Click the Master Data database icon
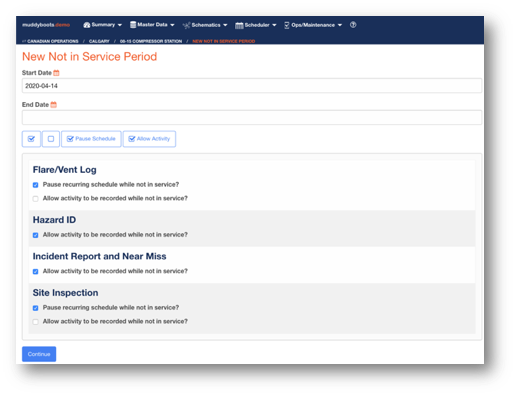515x395 pixels. pos(133,25)
